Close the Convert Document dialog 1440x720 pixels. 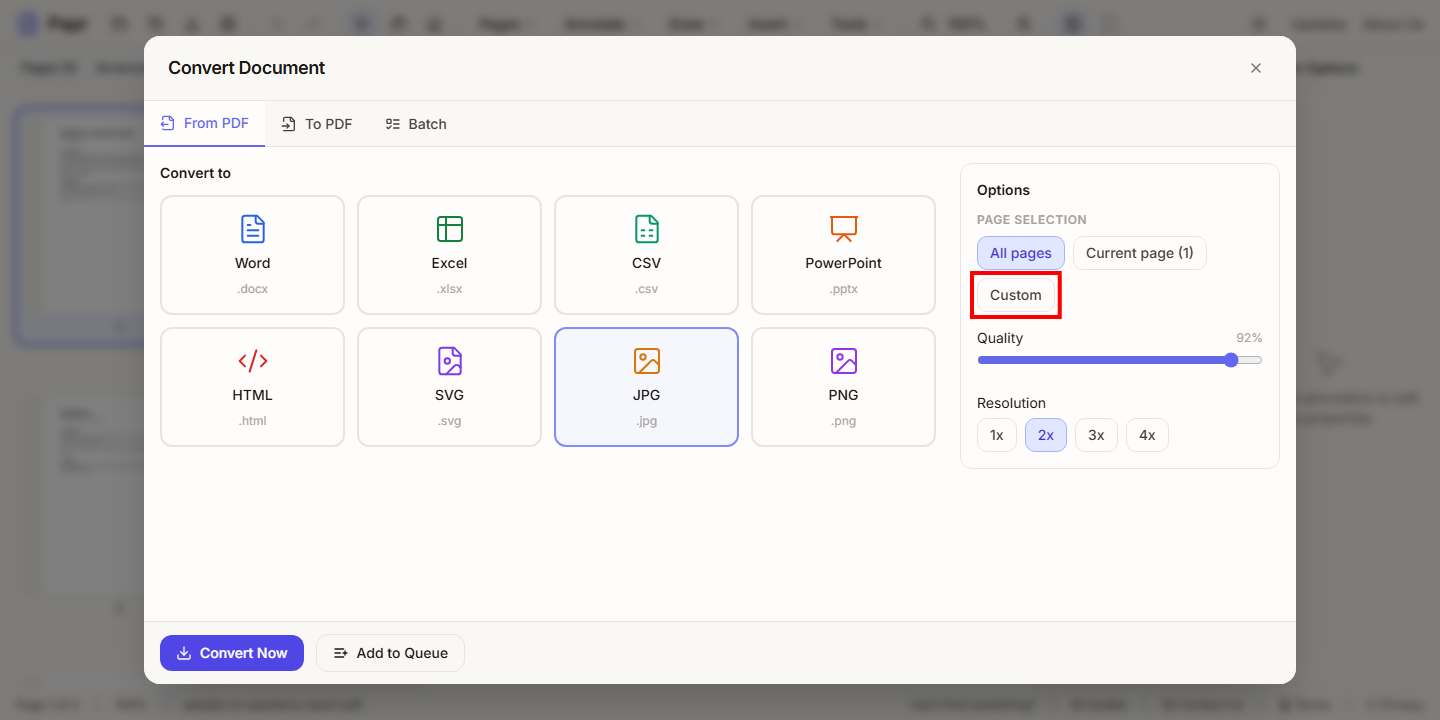pos(1256,68)
